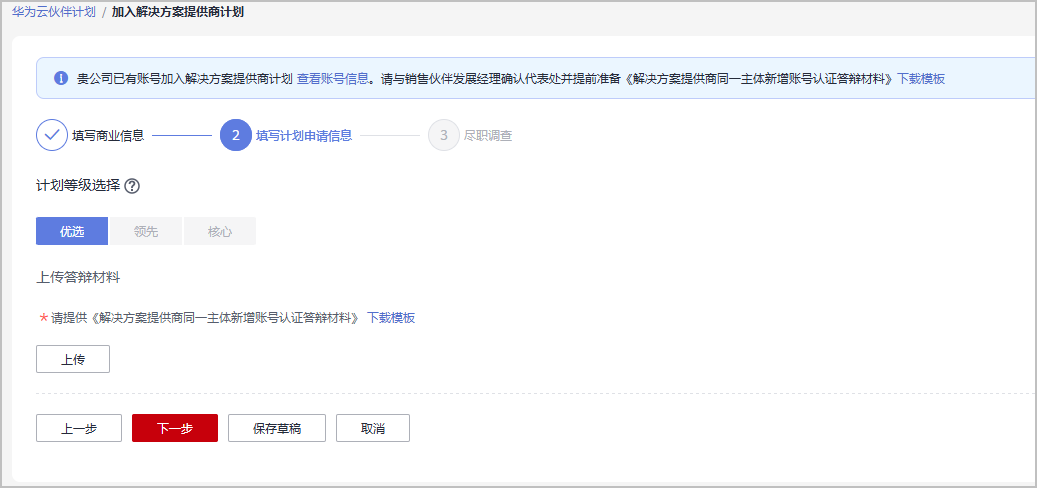The width and height of the screenshot is (1037, 488).
Task: Select the 领先 plan level tab
Action: click(x=145, y=231)
